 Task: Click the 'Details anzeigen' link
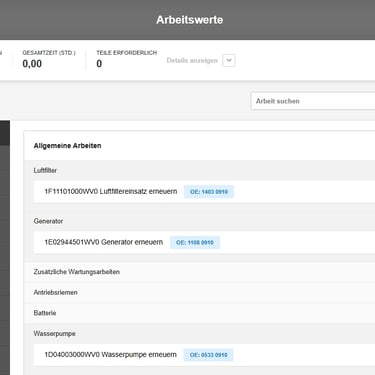coord(192,60)
